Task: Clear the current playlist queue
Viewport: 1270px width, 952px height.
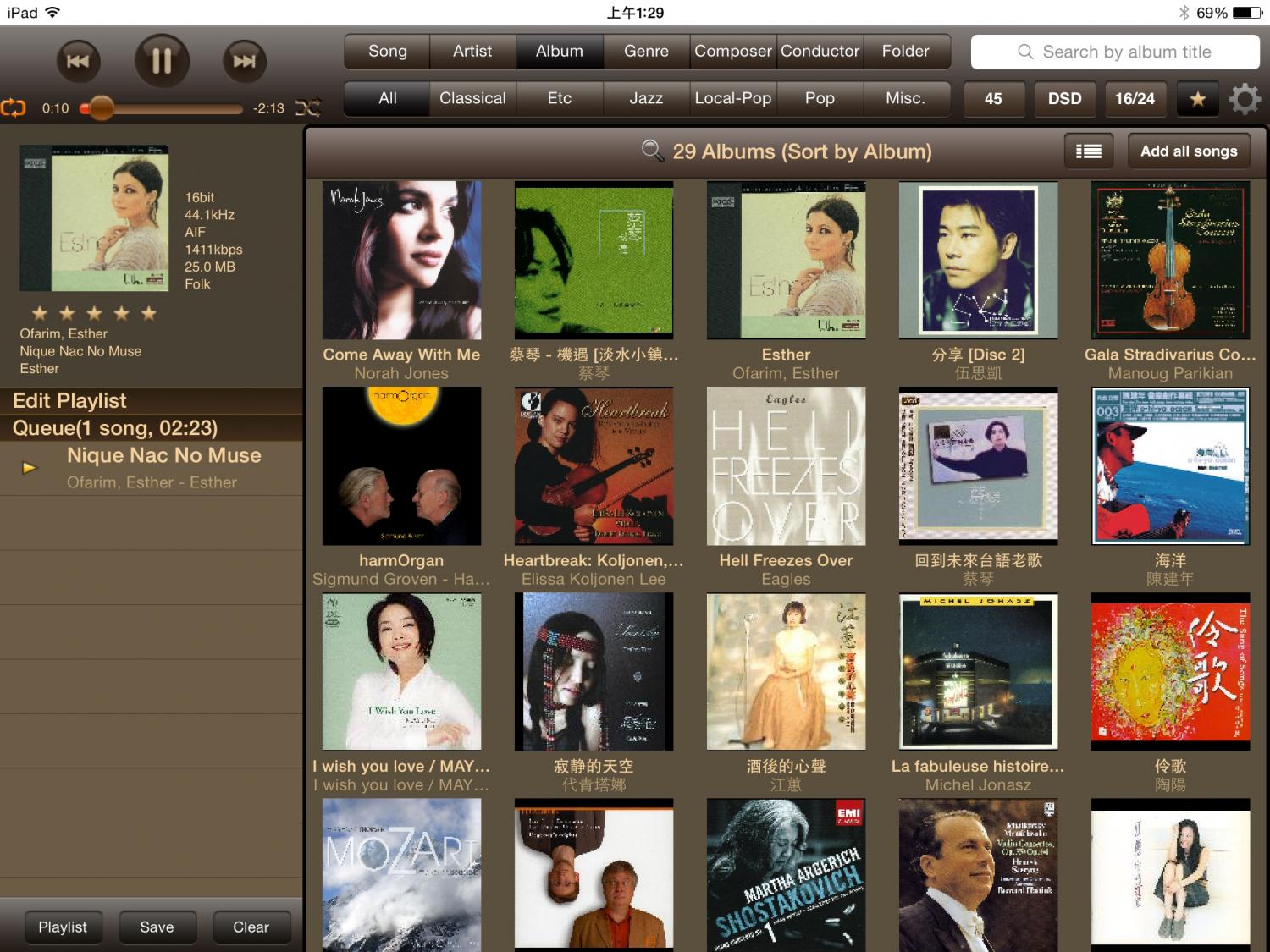Action: (x=251, y=927)
